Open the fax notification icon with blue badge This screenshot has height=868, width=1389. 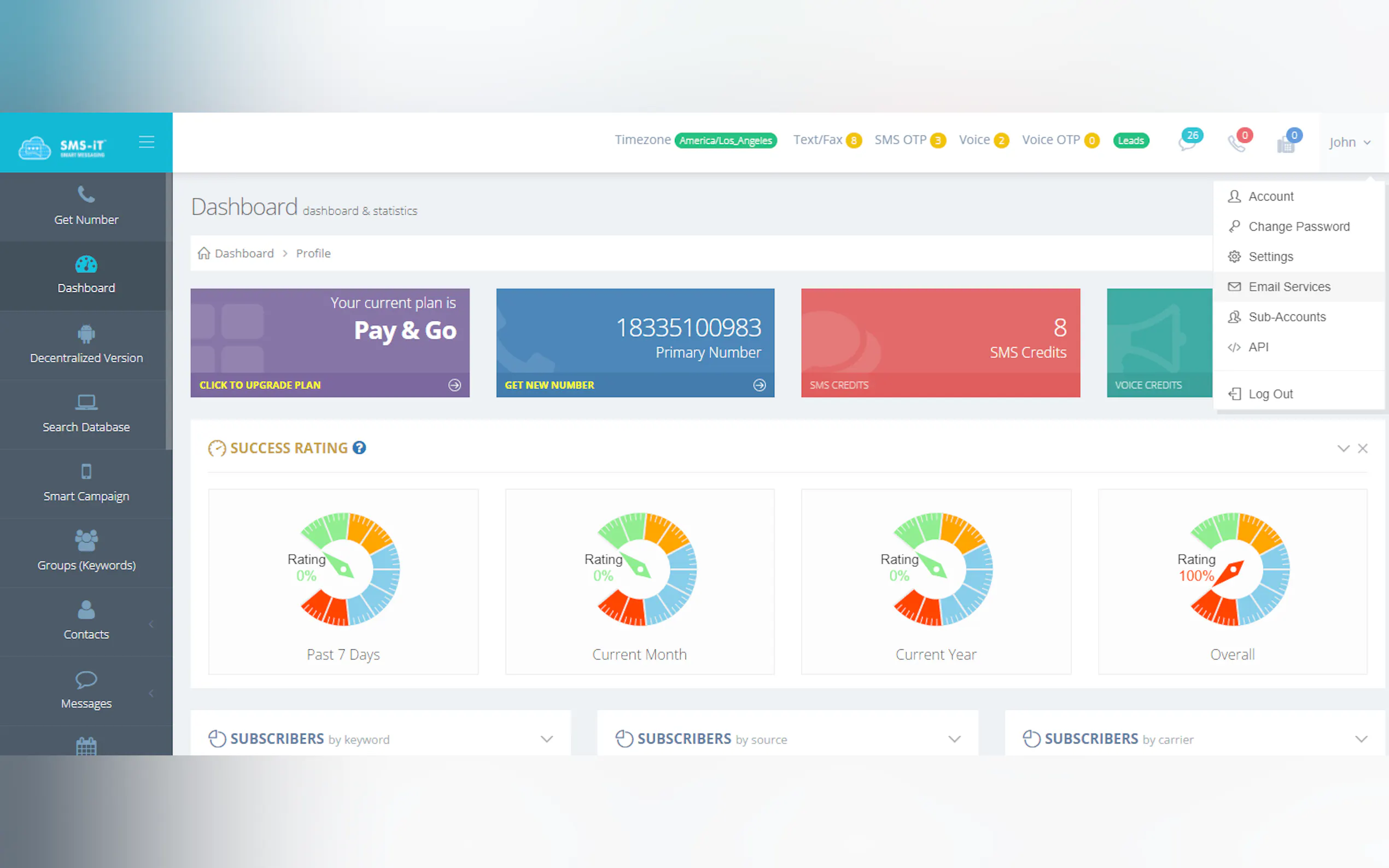(x=1286, y=144)
